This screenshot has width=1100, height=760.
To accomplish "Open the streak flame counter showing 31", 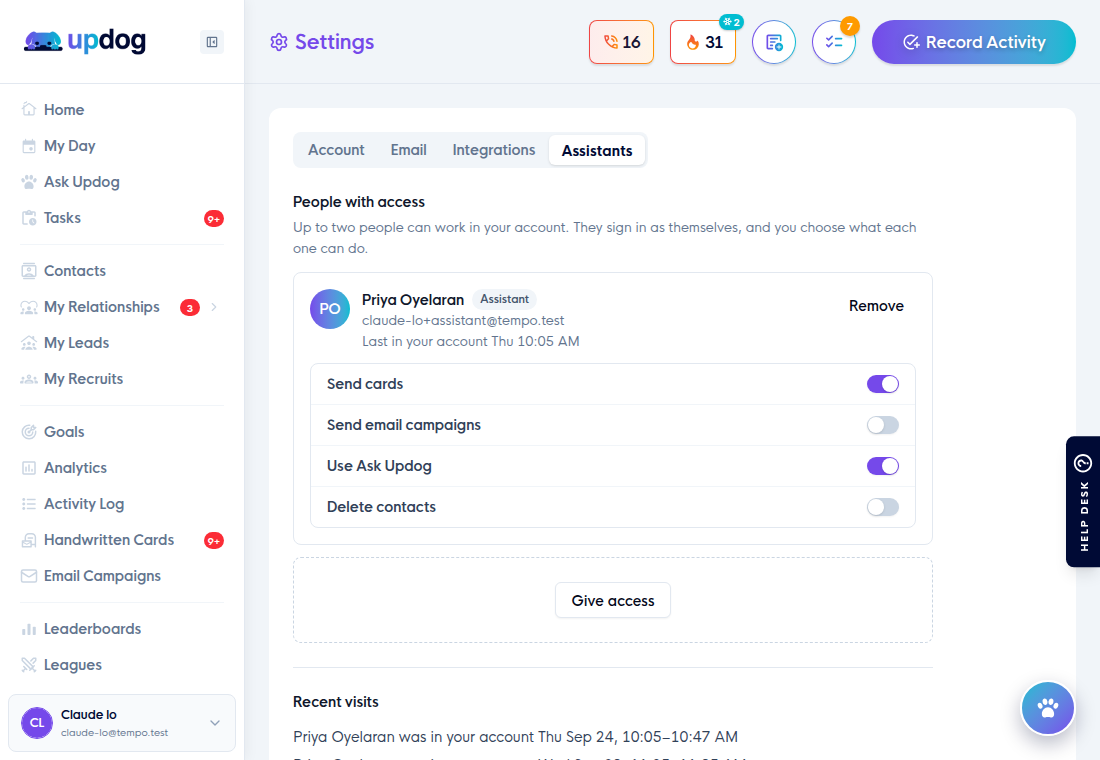I will tap(703, 42).
